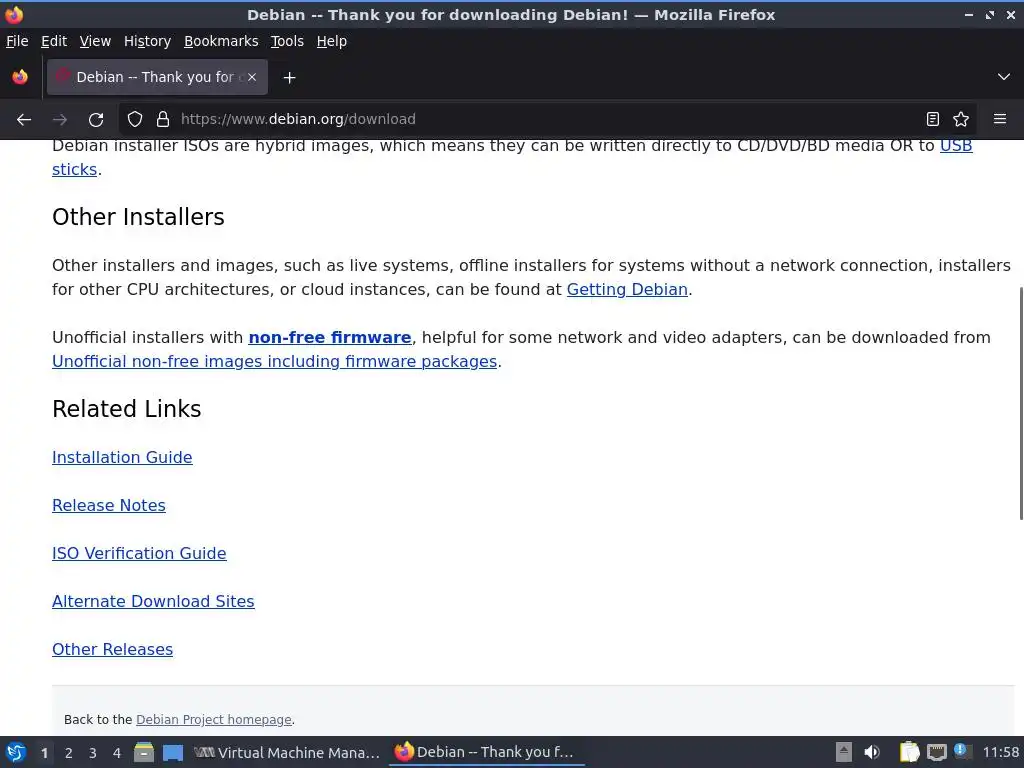Select the Debian Thank you browser tab
1024x768 pixels.
pos(157,77)
